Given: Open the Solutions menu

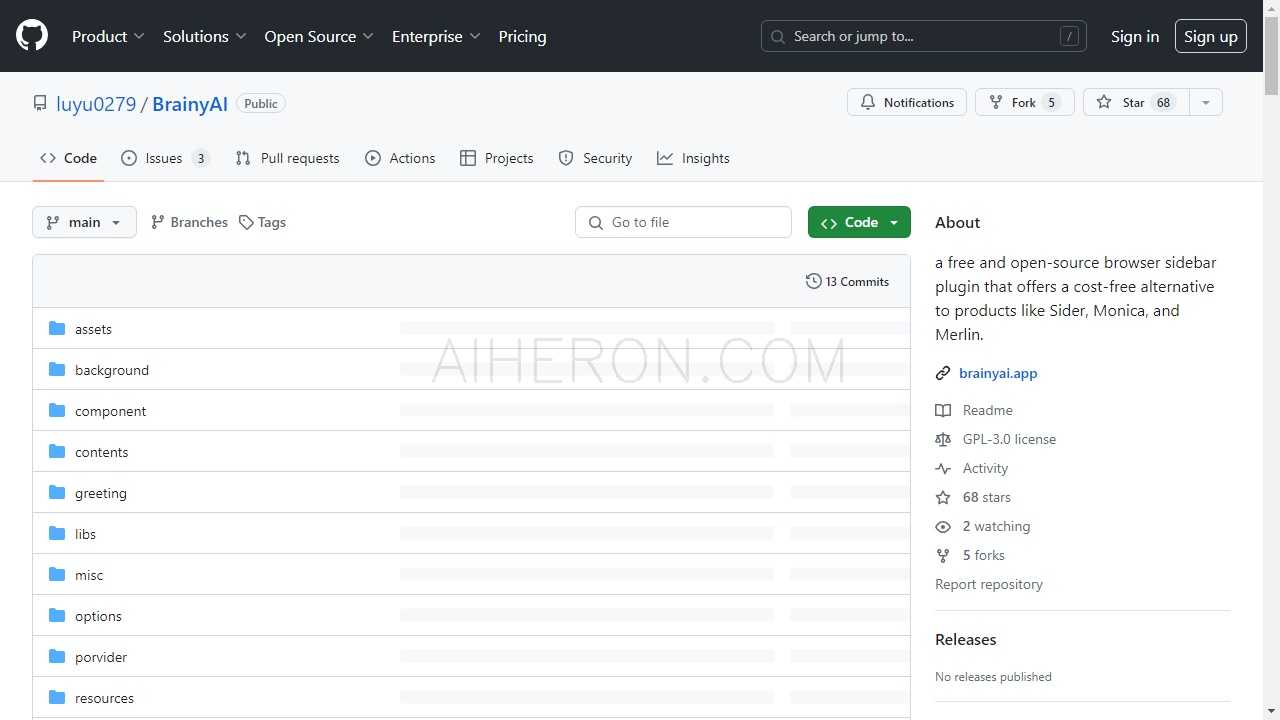Looking at the screenshot, I should click(x=205, y=36).
